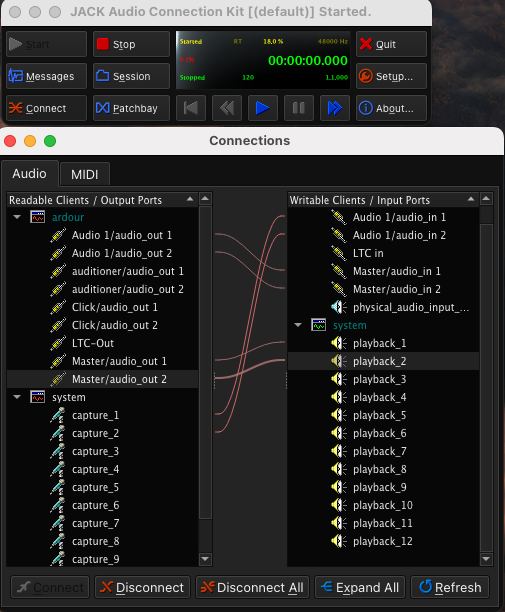Click the input plug icon of LTC in
Viewport: 505px width, 612px height.
[x=339, y=253]
